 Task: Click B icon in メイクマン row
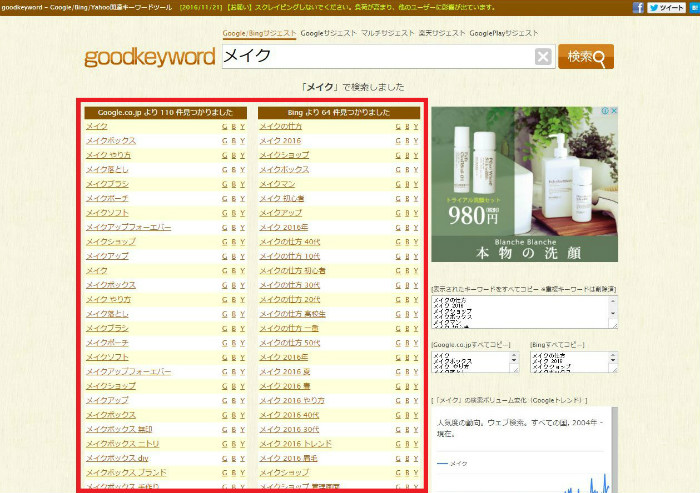pyautogui.click(x=407, y=184)
